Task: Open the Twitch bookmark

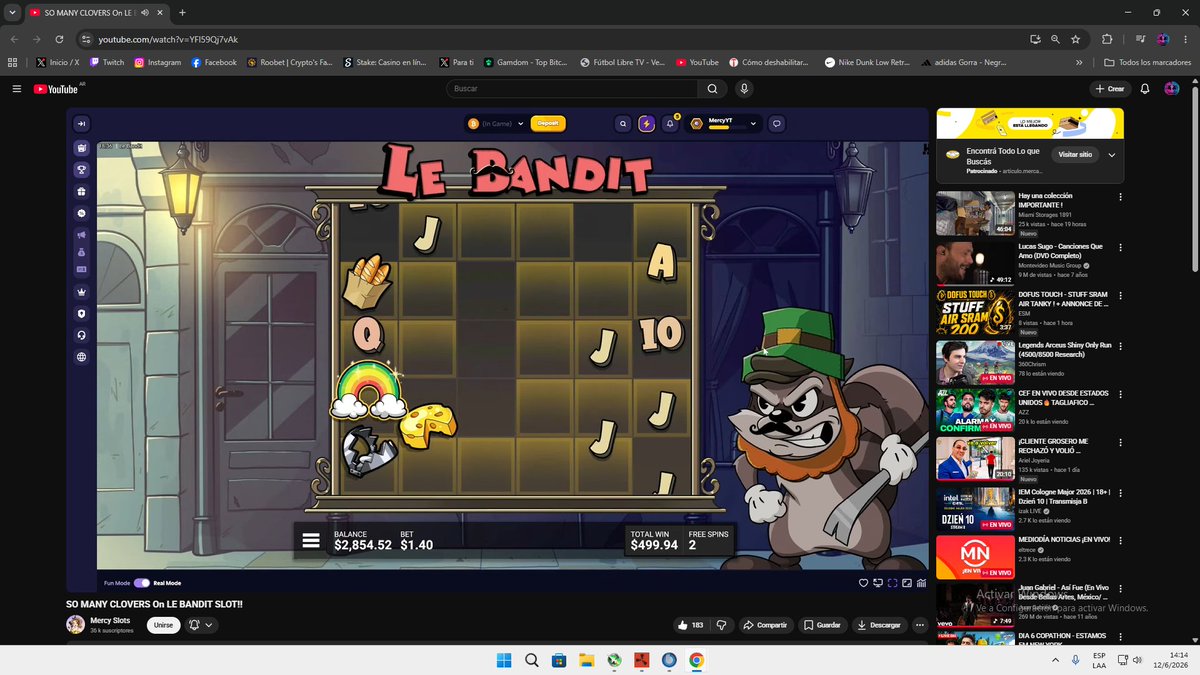Action: [106, 62]
